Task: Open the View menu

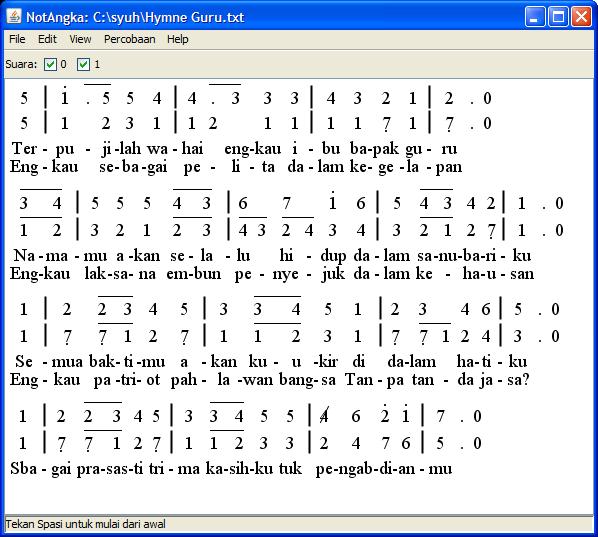Action: (80, 39)
